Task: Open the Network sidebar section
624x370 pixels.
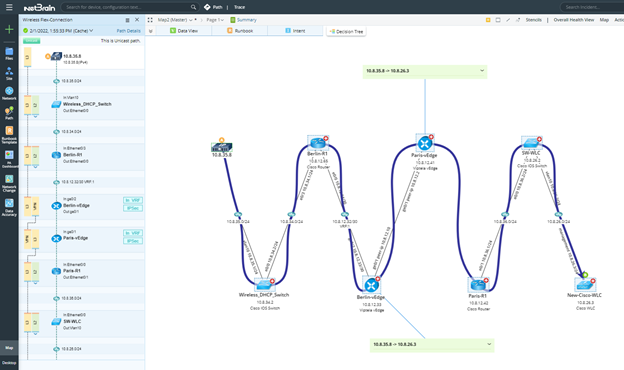Action: [x=9, y=93]
